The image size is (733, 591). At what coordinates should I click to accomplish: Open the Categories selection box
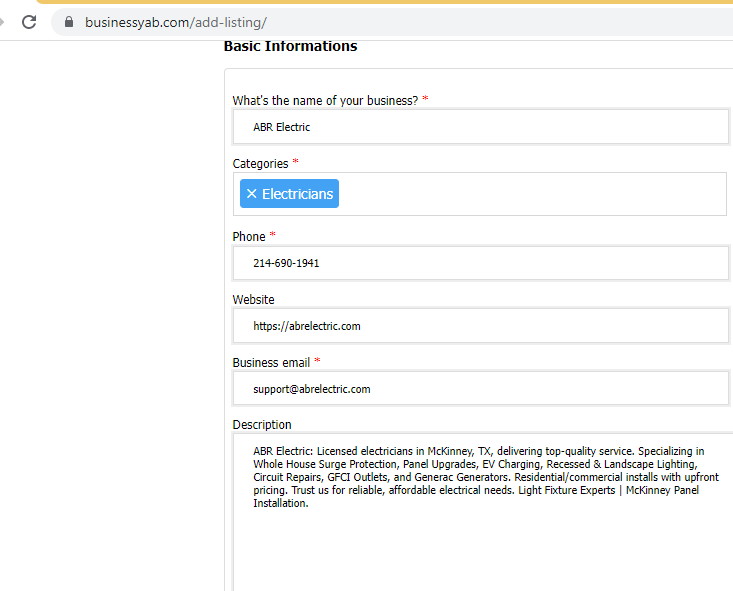480,194
